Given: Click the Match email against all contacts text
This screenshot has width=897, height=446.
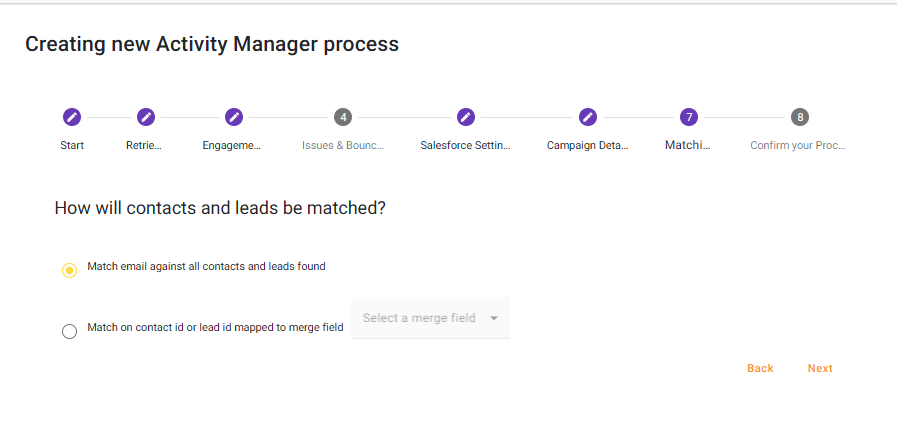Looking at the screenshot, I should click(x=206, y=267).
